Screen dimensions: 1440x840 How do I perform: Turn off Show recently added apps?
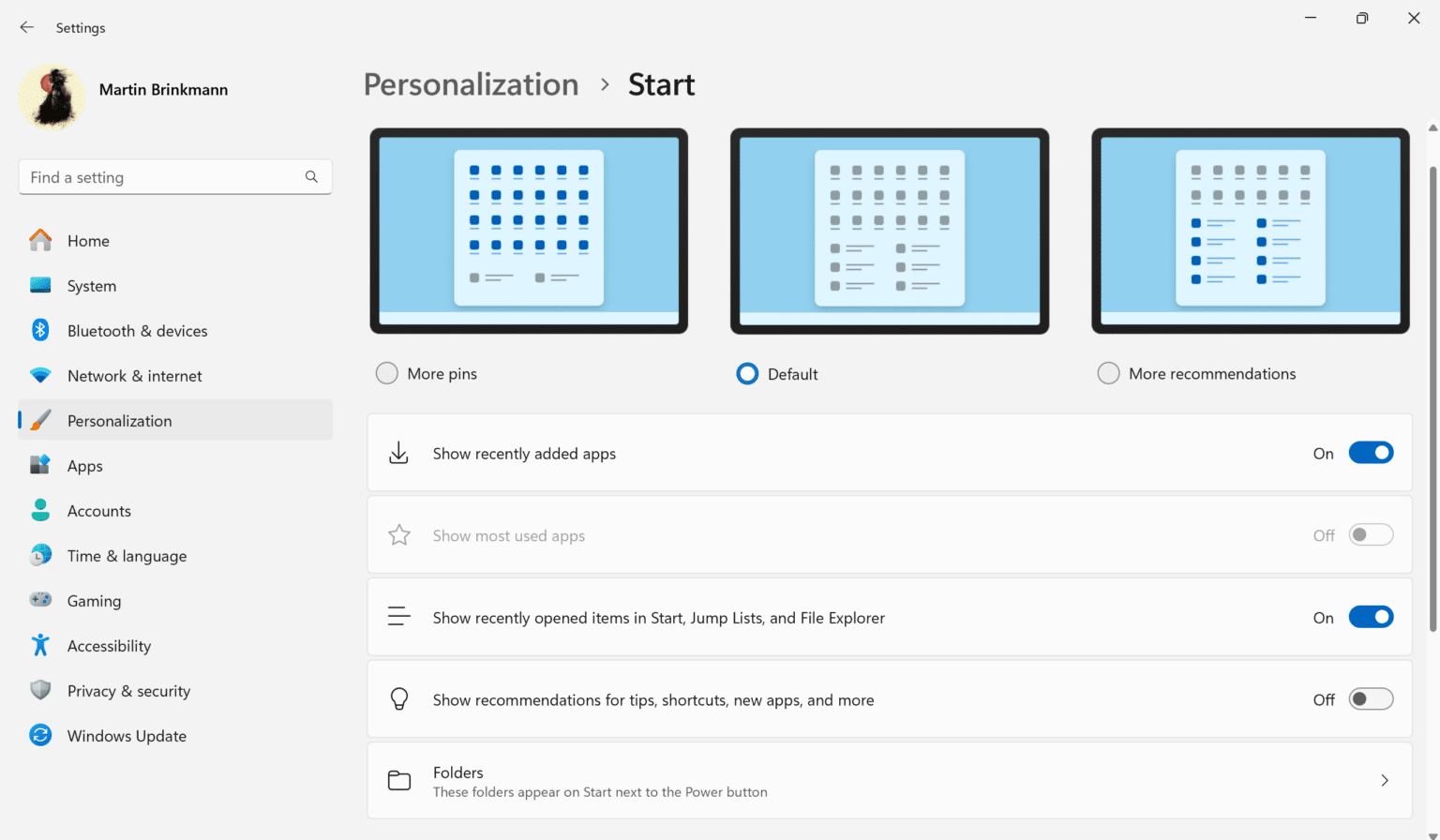click(x=1371, y=452)
